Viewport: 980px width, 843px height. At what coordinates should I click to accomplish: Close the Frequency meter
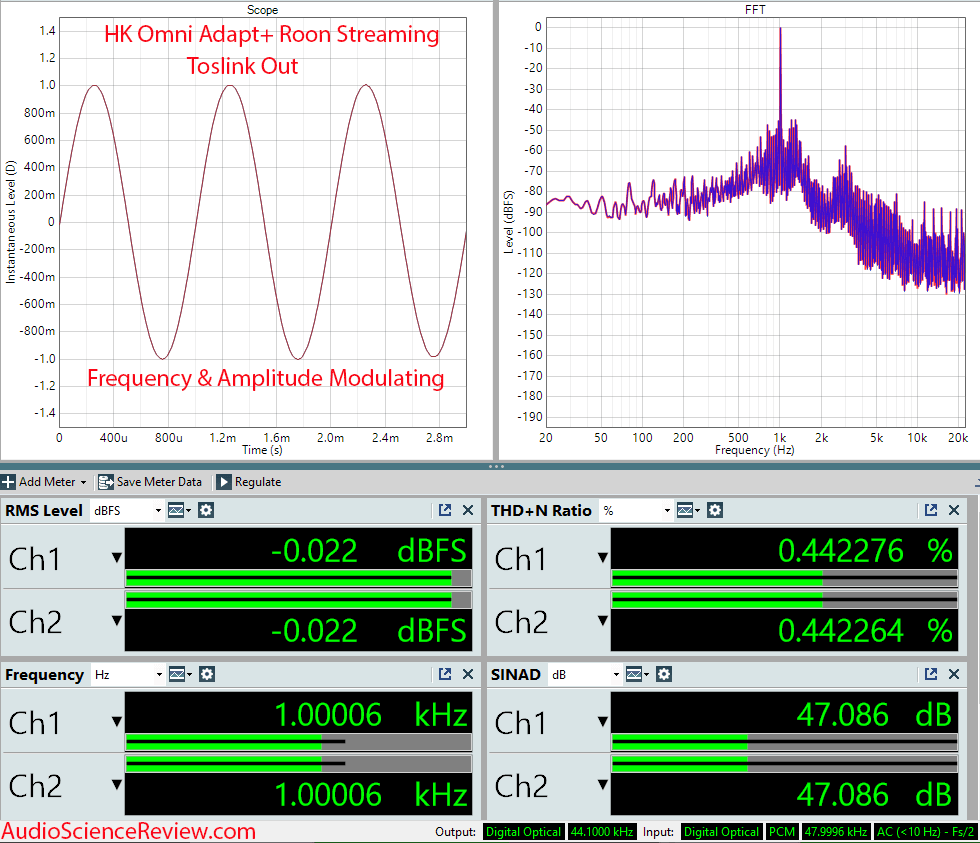pos(468,674)
